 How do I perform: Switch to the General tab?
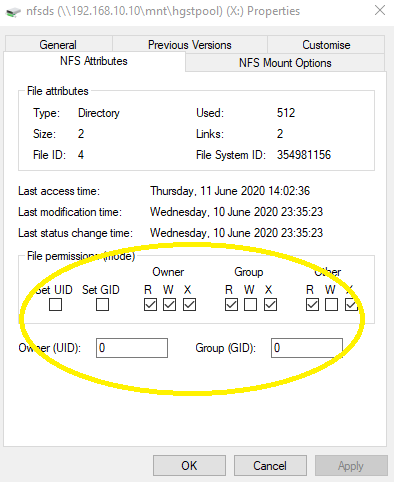(58, 45)
